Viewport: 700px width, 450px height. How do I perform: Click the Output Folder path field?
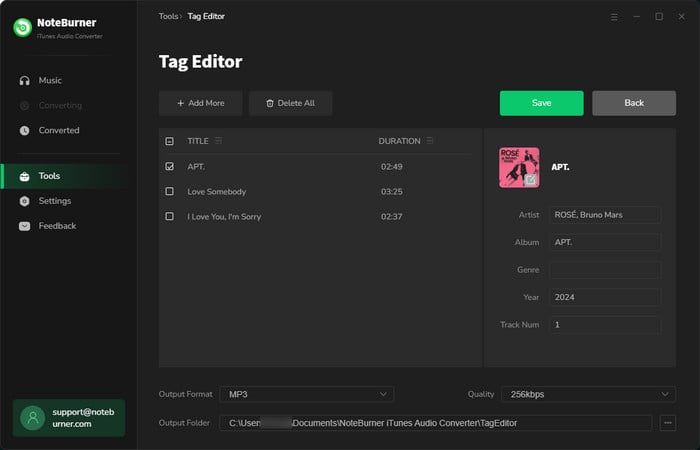[436, 423]
